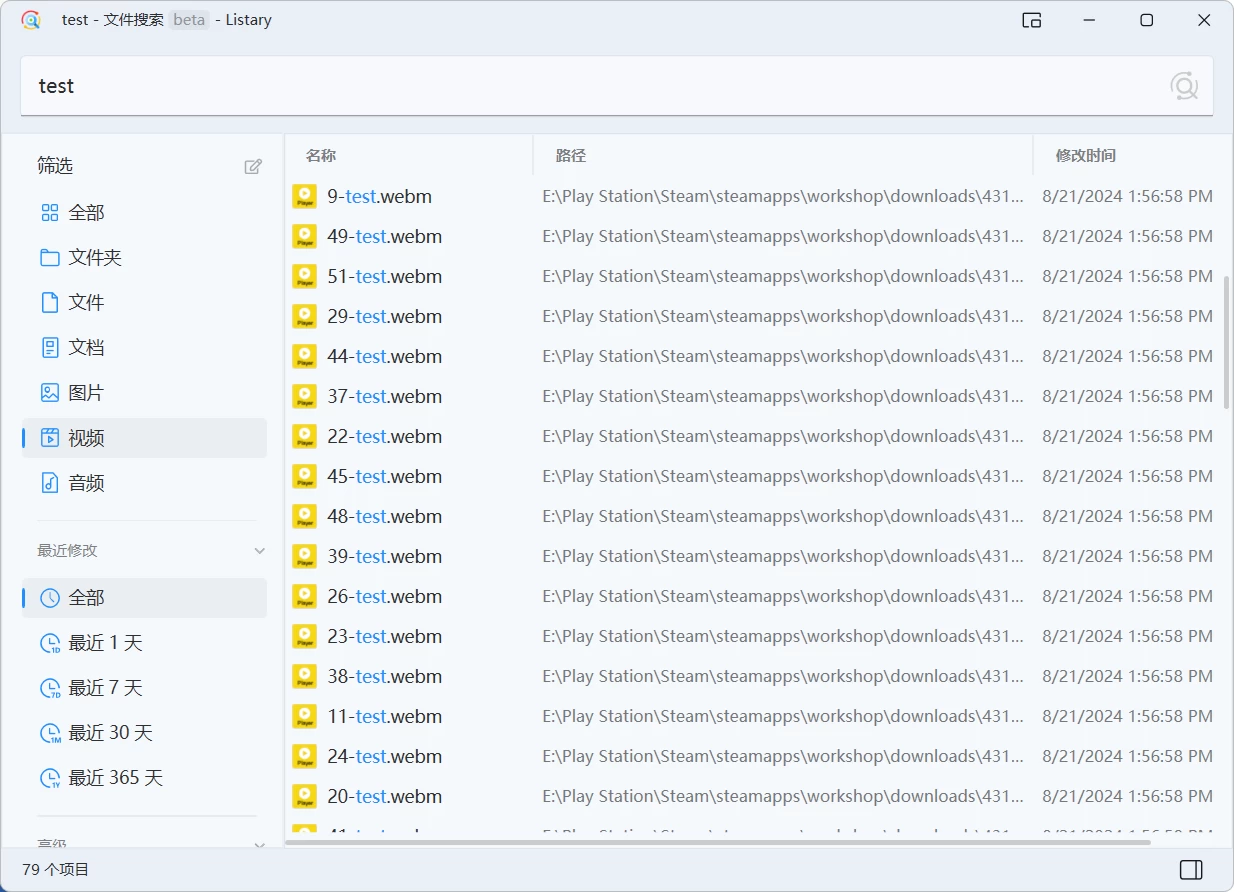
Task: Click the player icon of 51-test.webm
Action: pos(305,276)
